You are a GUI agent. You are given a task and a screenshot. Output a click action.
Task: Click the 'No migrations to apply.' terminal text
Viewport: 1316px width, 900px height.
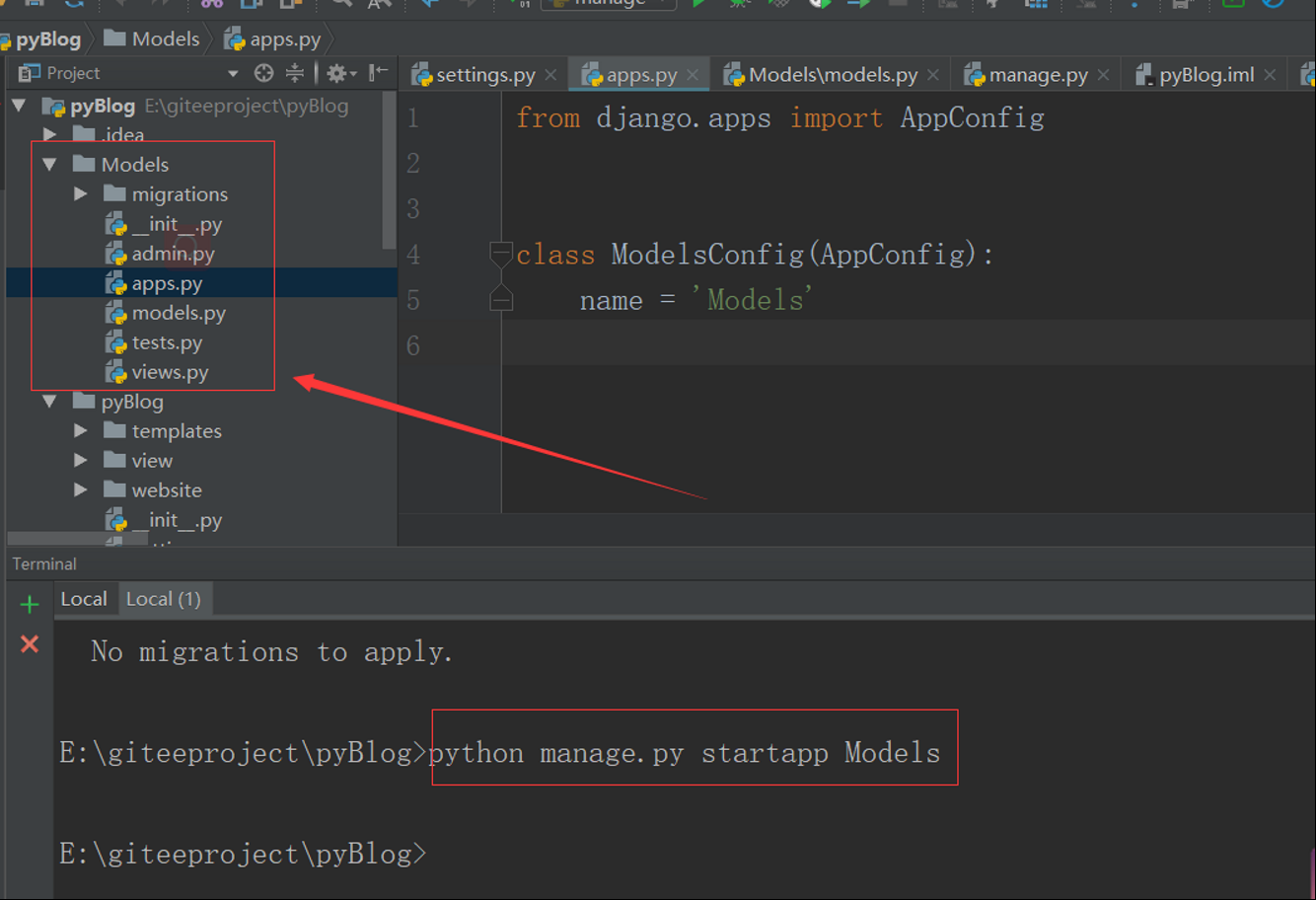pos(271,651)
